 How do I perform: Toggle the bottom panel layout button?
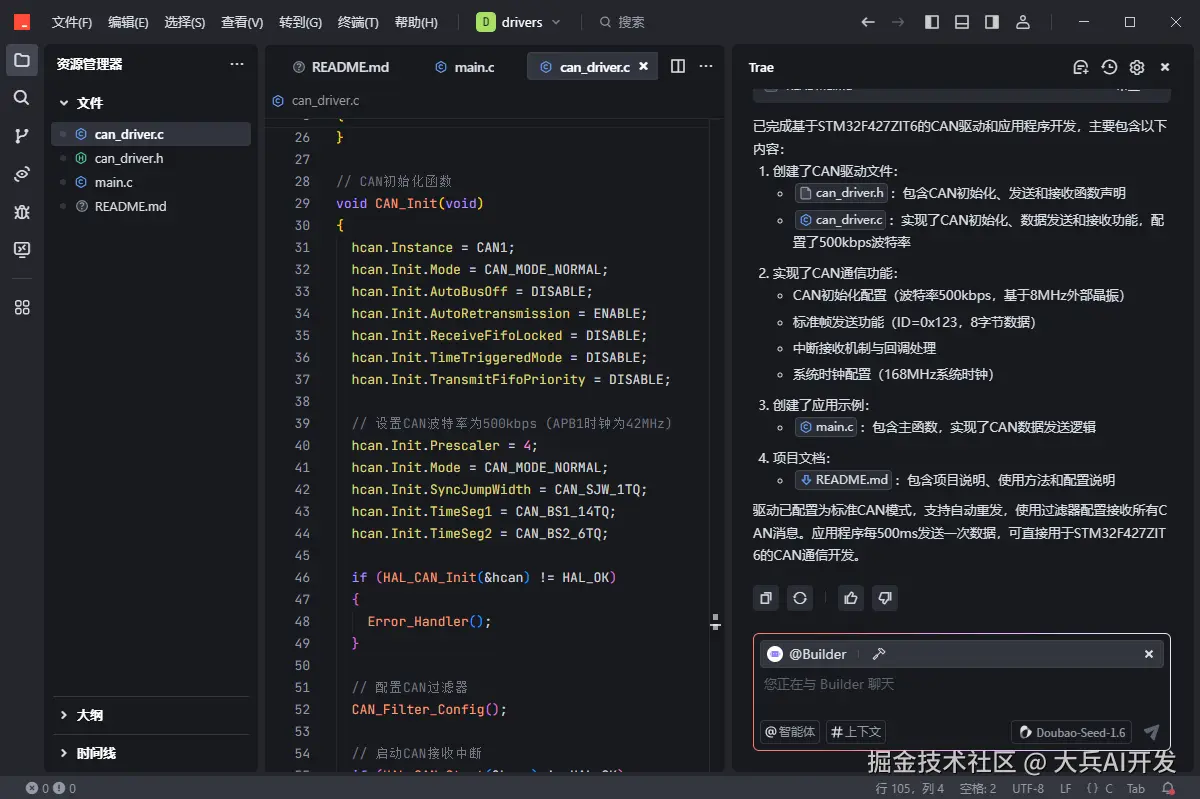[962, 22]
